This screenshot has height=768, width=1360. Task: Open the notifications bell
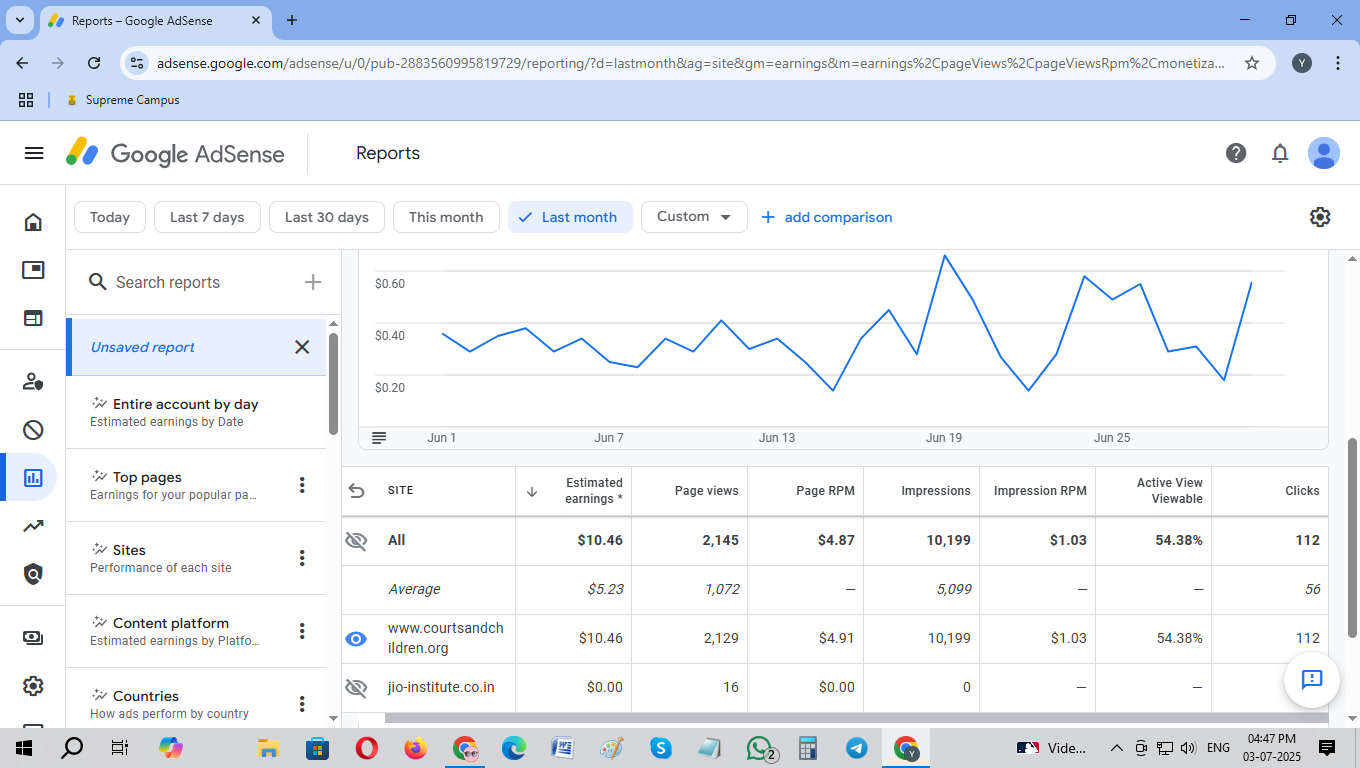(x=1280, y=153)
